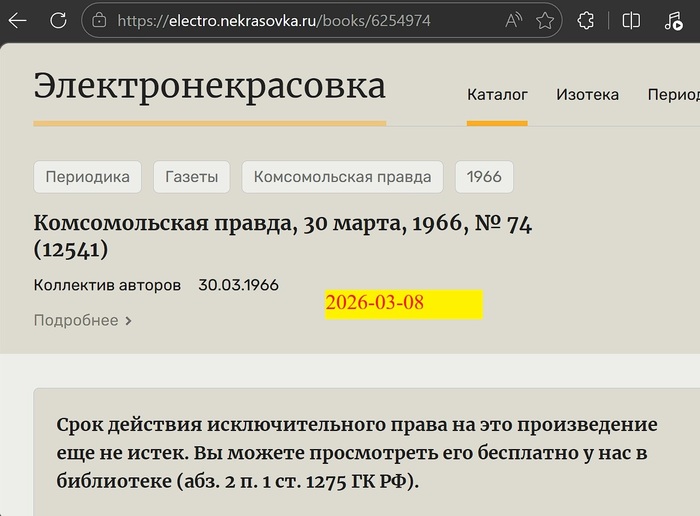This screenshot has height=516, width=700.
Task: Open the Коллектив авторов author link
Action: [107, 285]
